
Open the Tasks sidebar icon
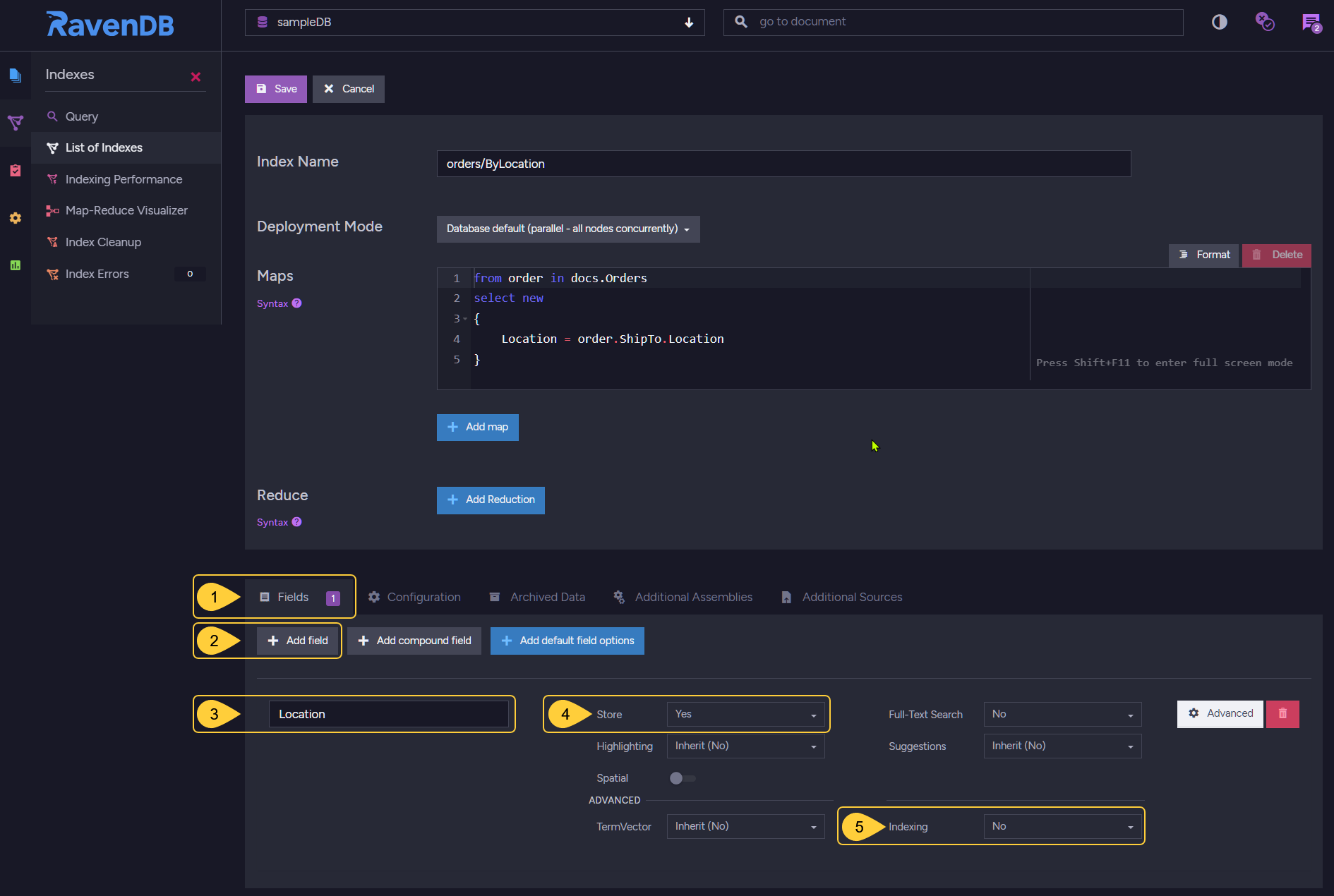[15, 170]
